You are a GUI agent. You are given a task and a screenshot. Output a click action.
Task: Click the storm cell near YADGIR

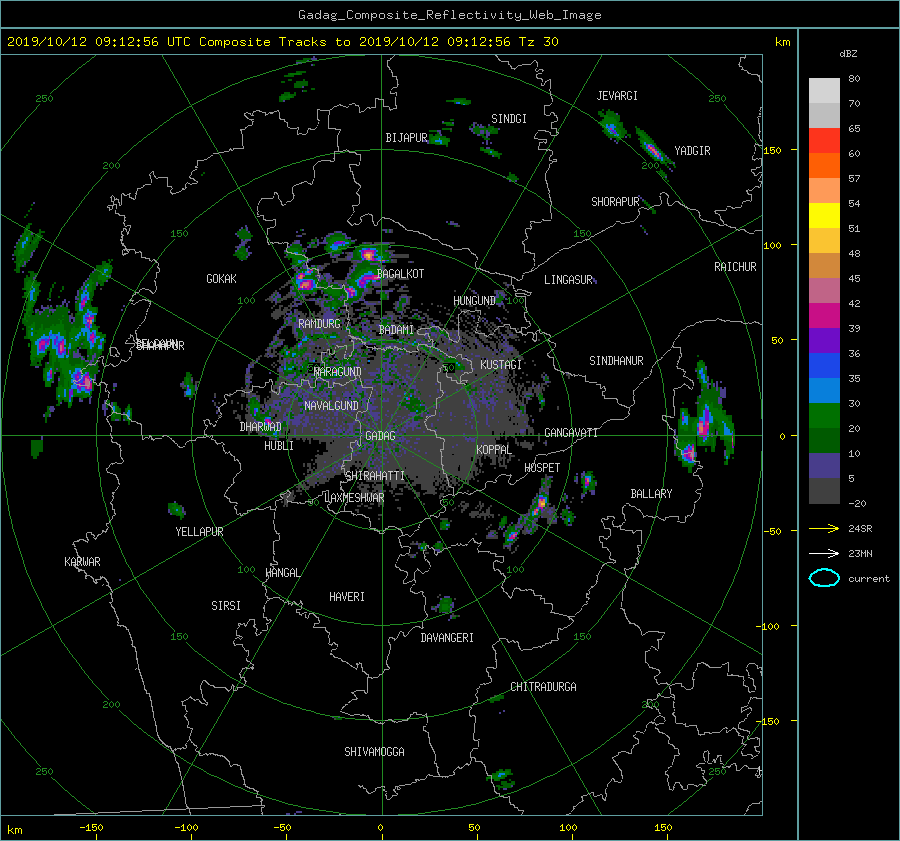[654, 152]
